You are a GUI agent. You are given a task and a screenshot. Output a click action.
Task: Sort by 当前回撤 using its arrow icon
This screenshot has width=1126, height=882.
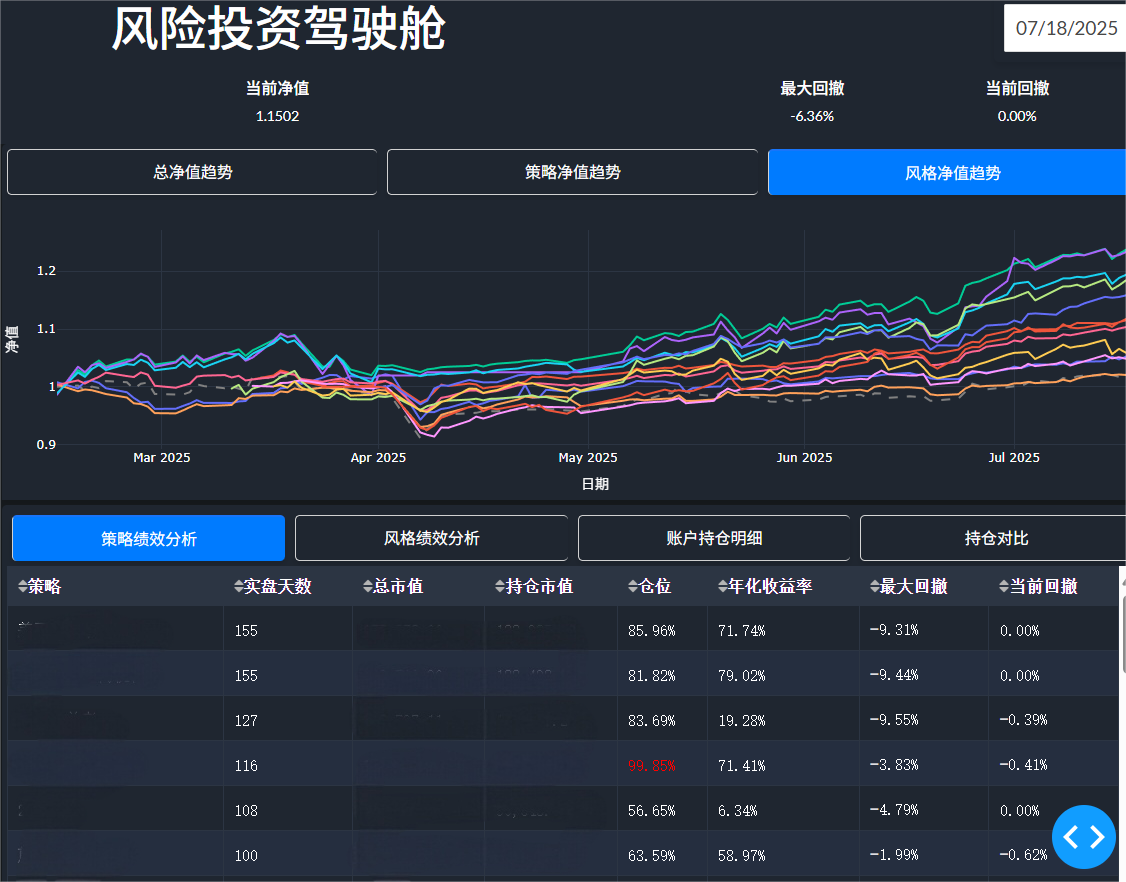(x=1004, y=587)
